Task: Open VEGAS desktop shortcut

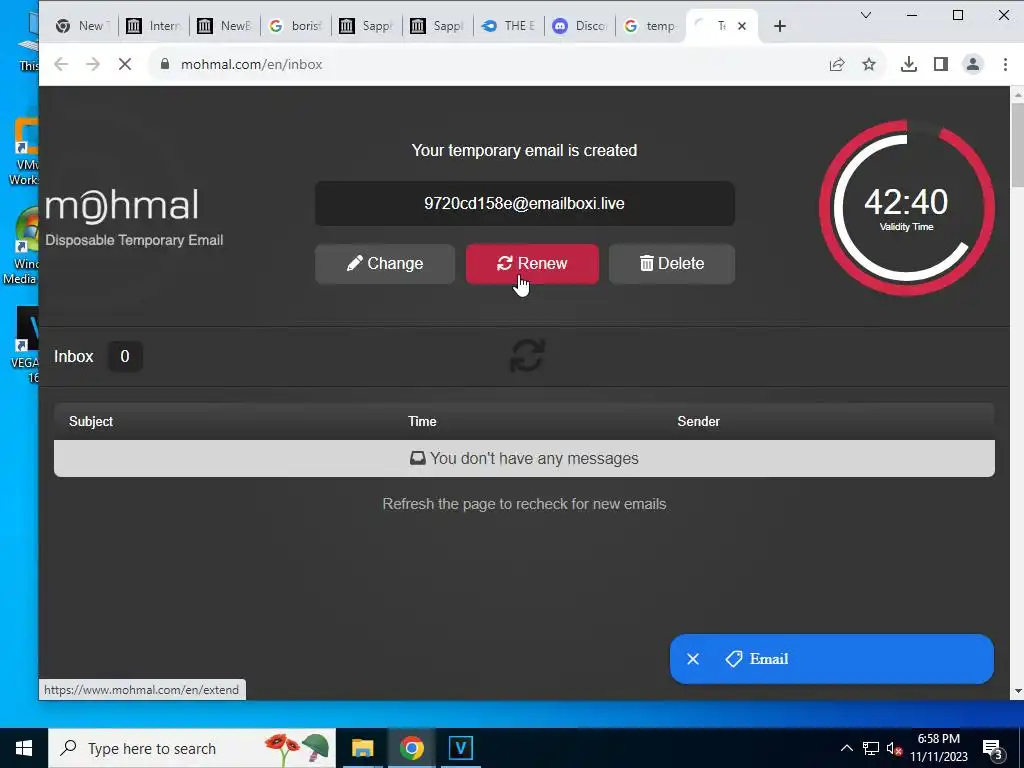Action: 26,345
